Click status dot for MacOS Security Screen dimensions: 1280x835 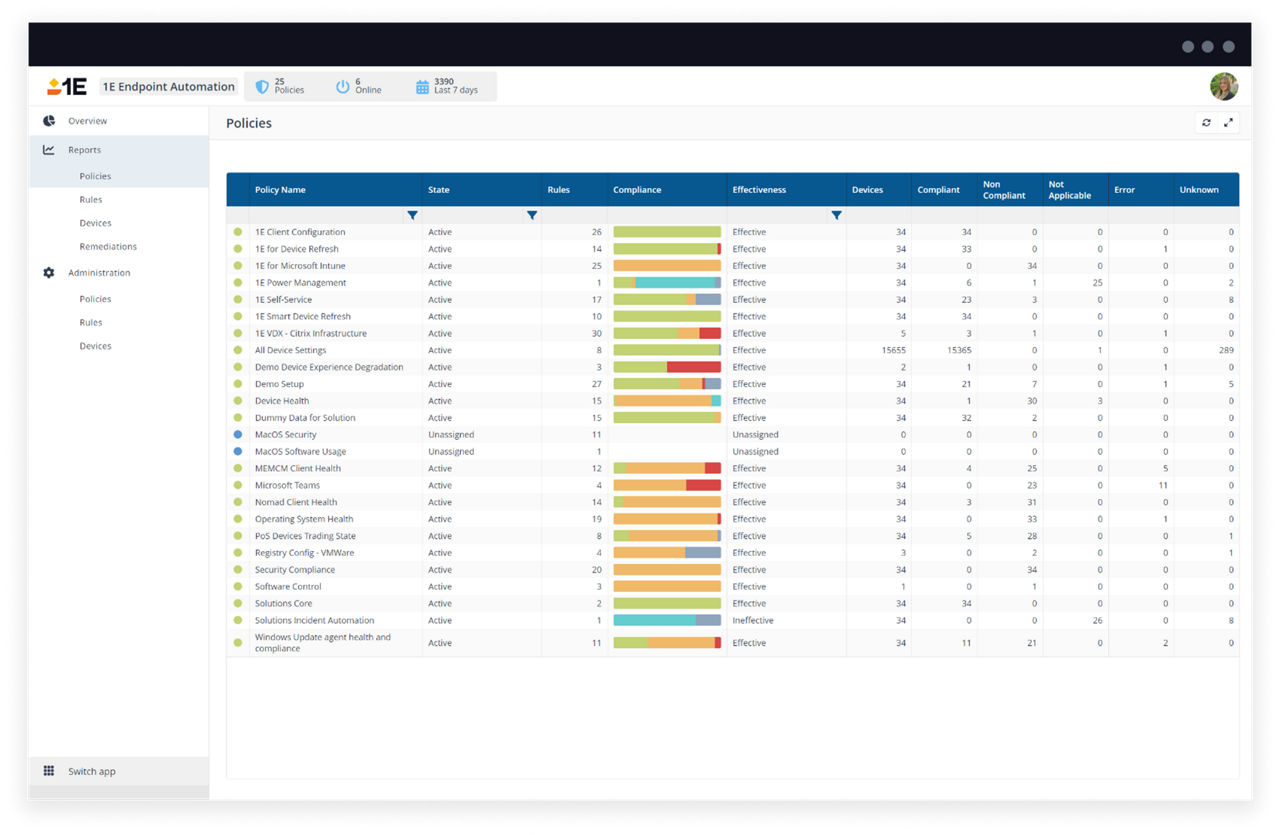click(238, 435)
